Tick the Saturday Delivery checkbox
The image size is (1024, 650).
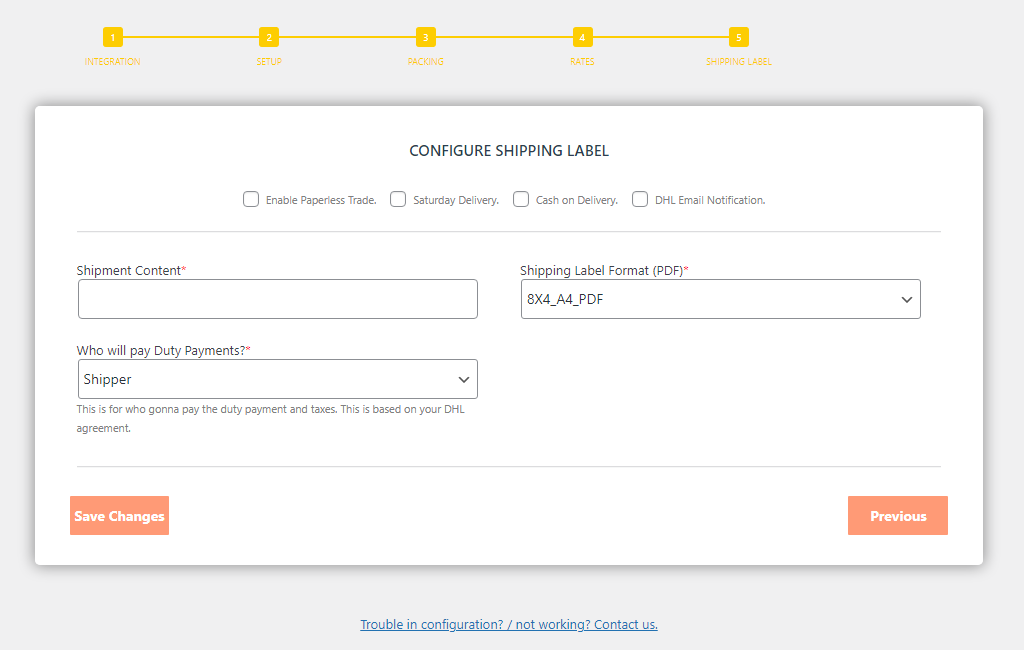(x=398, y=199)
